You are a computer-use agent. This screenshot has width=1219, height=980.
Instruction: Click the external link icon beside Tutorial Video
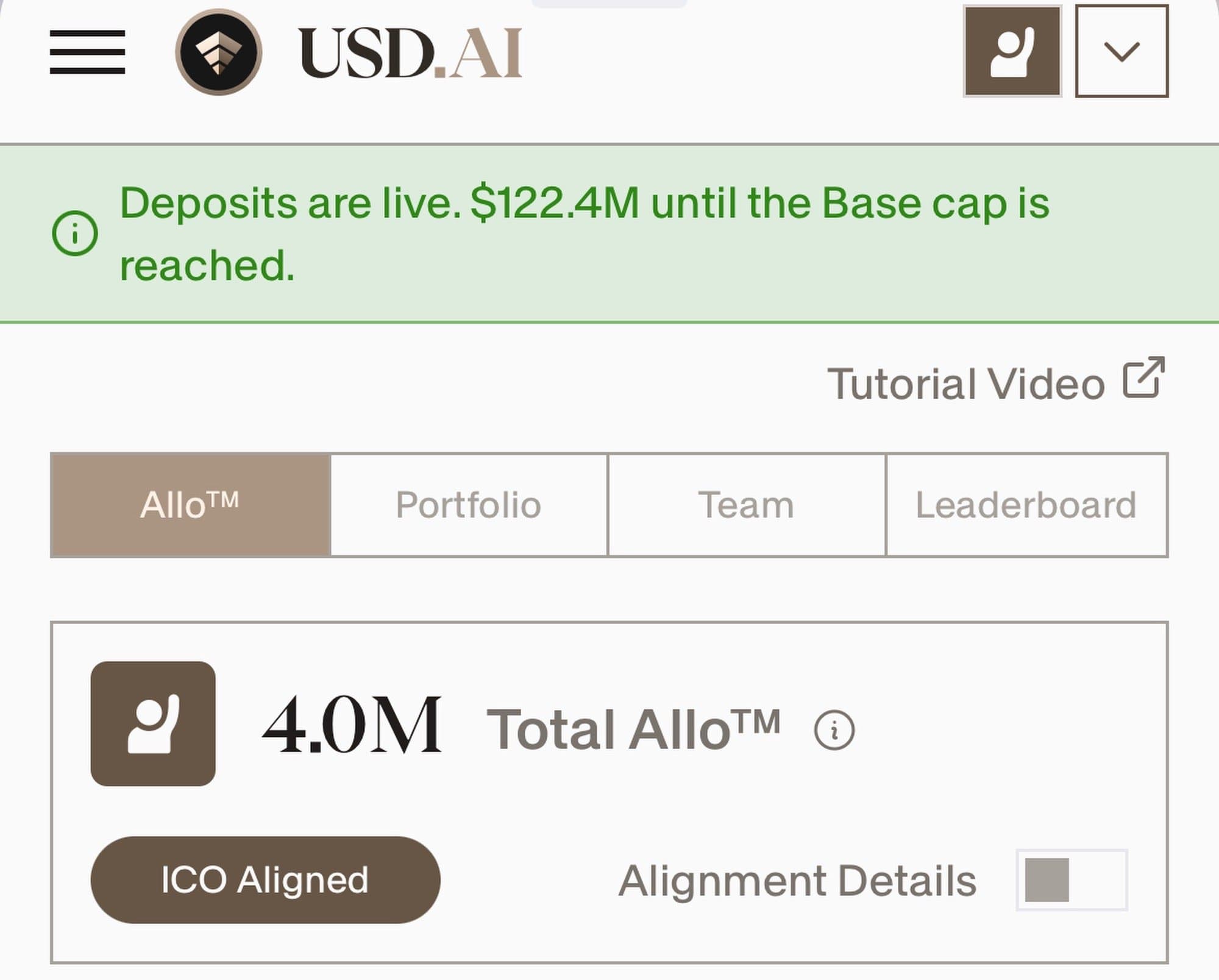coord(1143,377)
